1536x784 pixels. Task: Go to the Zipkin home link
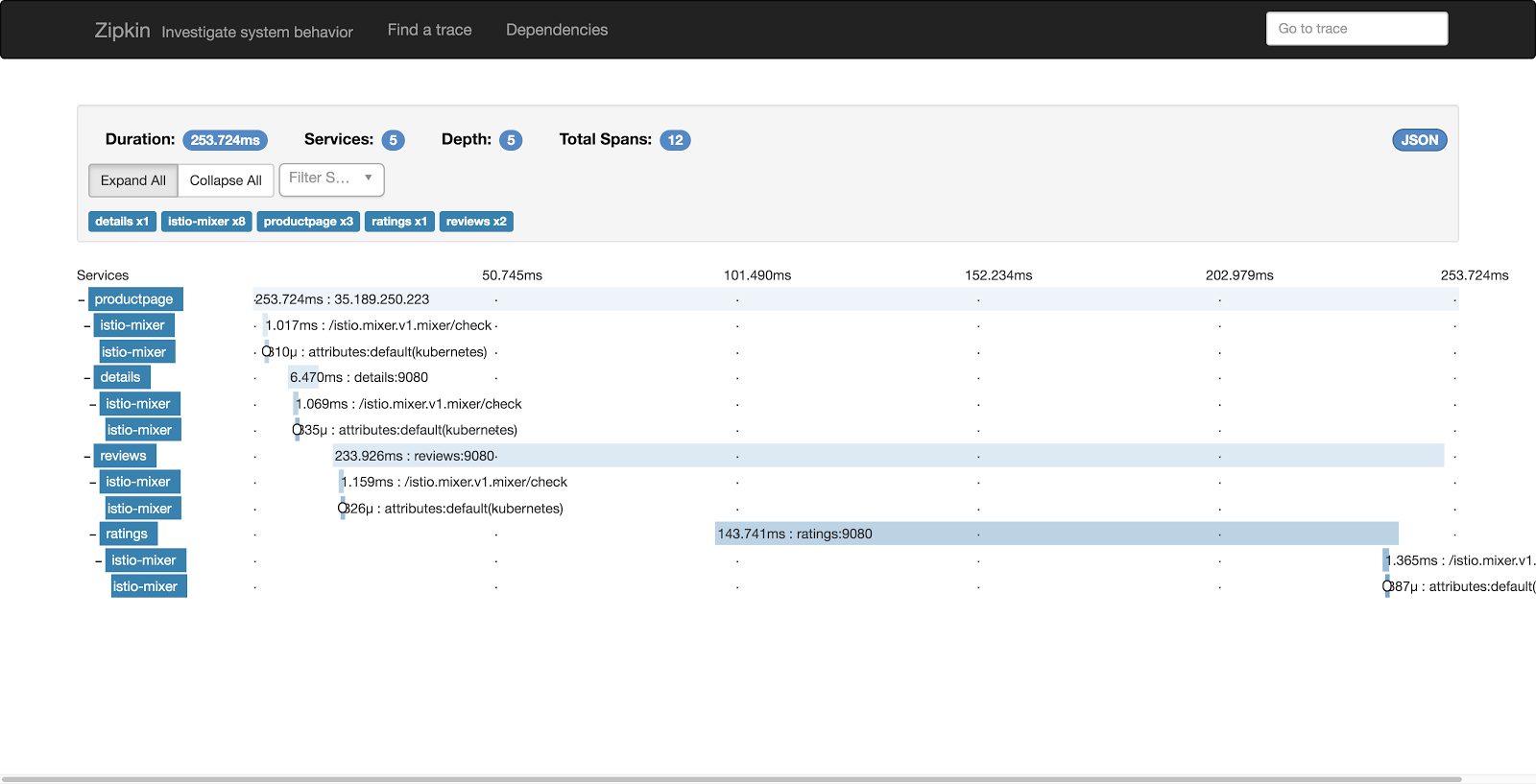pos(122,30)
